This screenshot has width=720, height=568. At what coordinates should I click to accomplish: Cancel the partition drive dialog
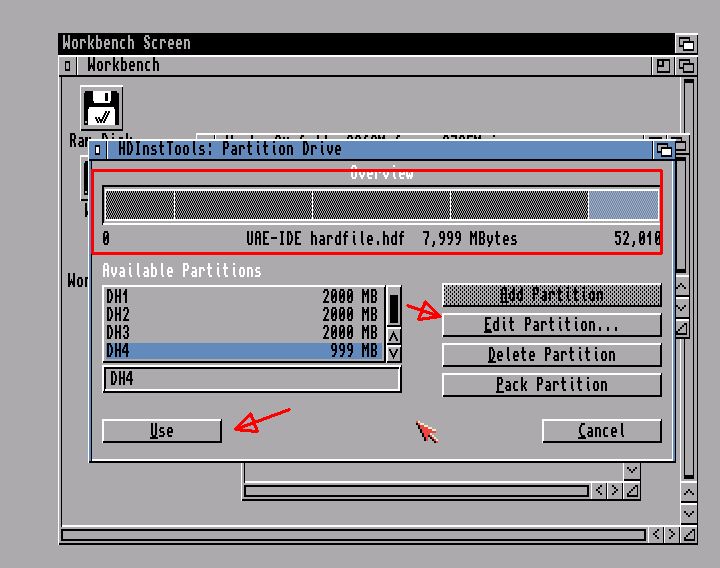tap(601, 430)
